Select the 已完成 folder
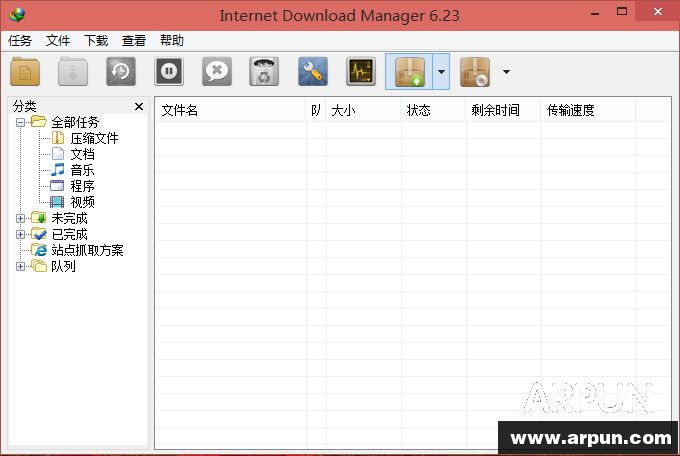 69,234
